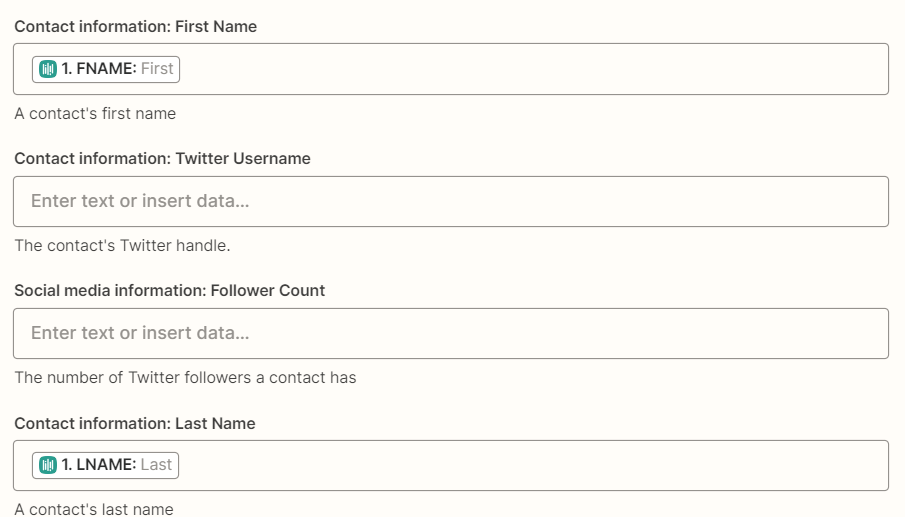This screenshot has height=517, width=905.
Task: Click the teal app icon in FNAME pill
Action: pyautogui.click(x=48, y=69)
